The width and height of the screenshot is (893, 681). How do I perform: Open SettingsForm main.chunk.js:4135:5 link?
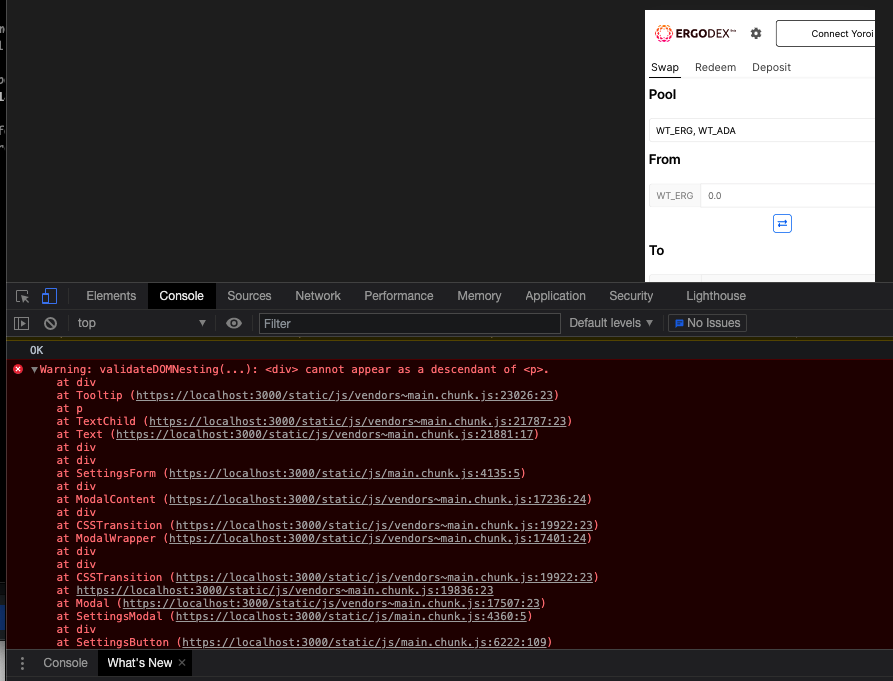click(344, 473)
